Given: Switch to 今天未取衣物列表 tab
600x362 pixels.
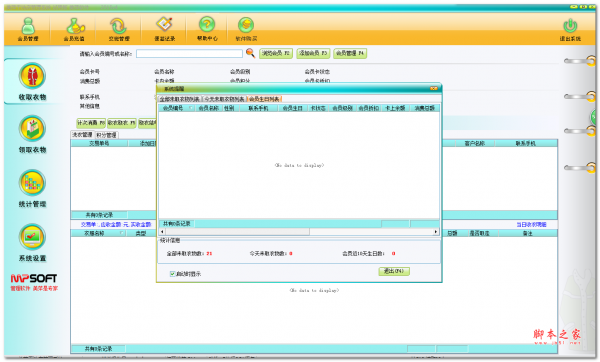Looking at the screenshot, I should 224,99.
